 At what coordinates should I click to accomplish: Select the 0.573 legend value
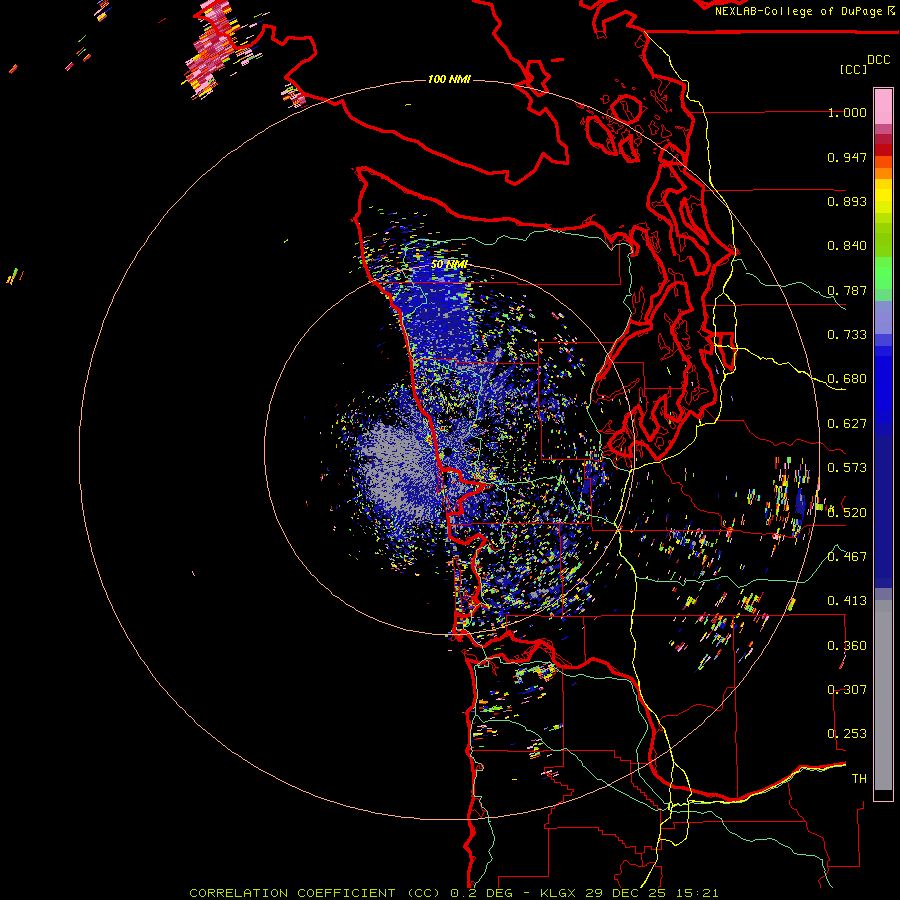[x=847, y=468]
